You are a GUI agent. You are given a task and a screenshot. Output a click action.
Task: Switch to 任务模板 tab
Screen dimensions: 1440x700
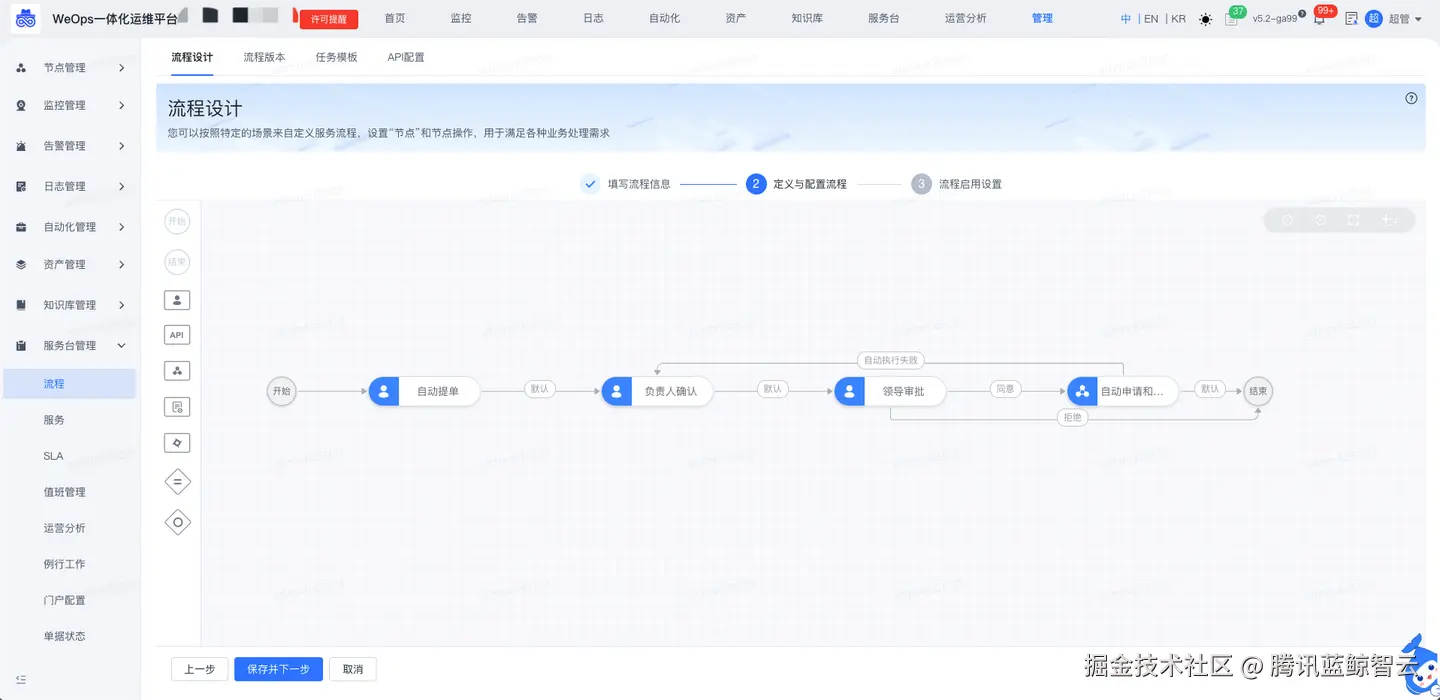click(x=336, y=57)
